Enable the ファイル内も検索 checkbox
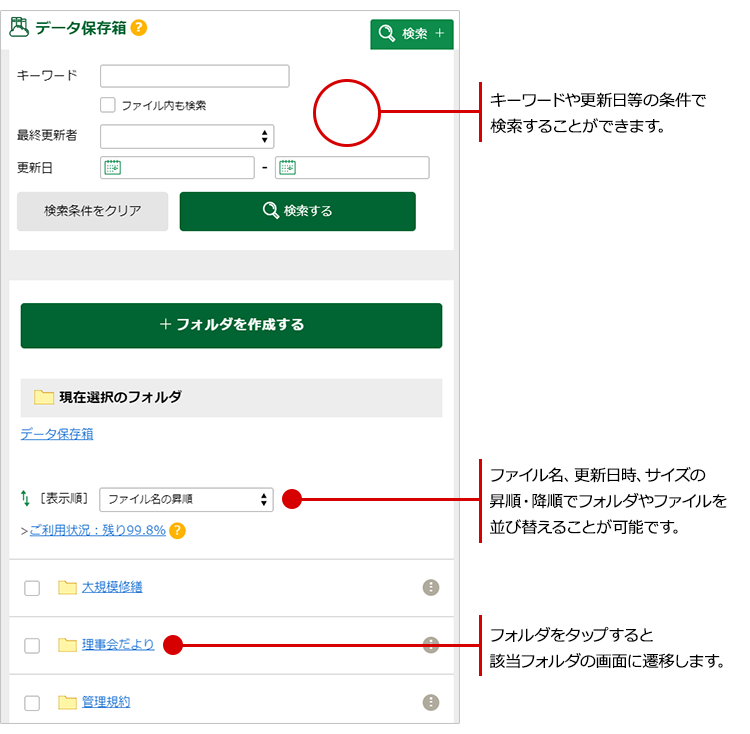This screenshot has width=750, height=734. (108, 105)
